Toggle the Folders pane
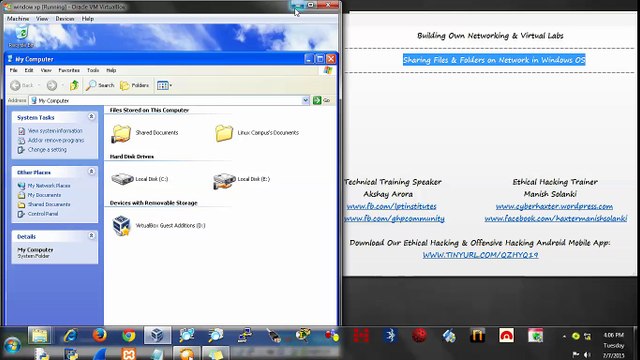This screenshot has width=640, height=360. [x=134, y=85]
